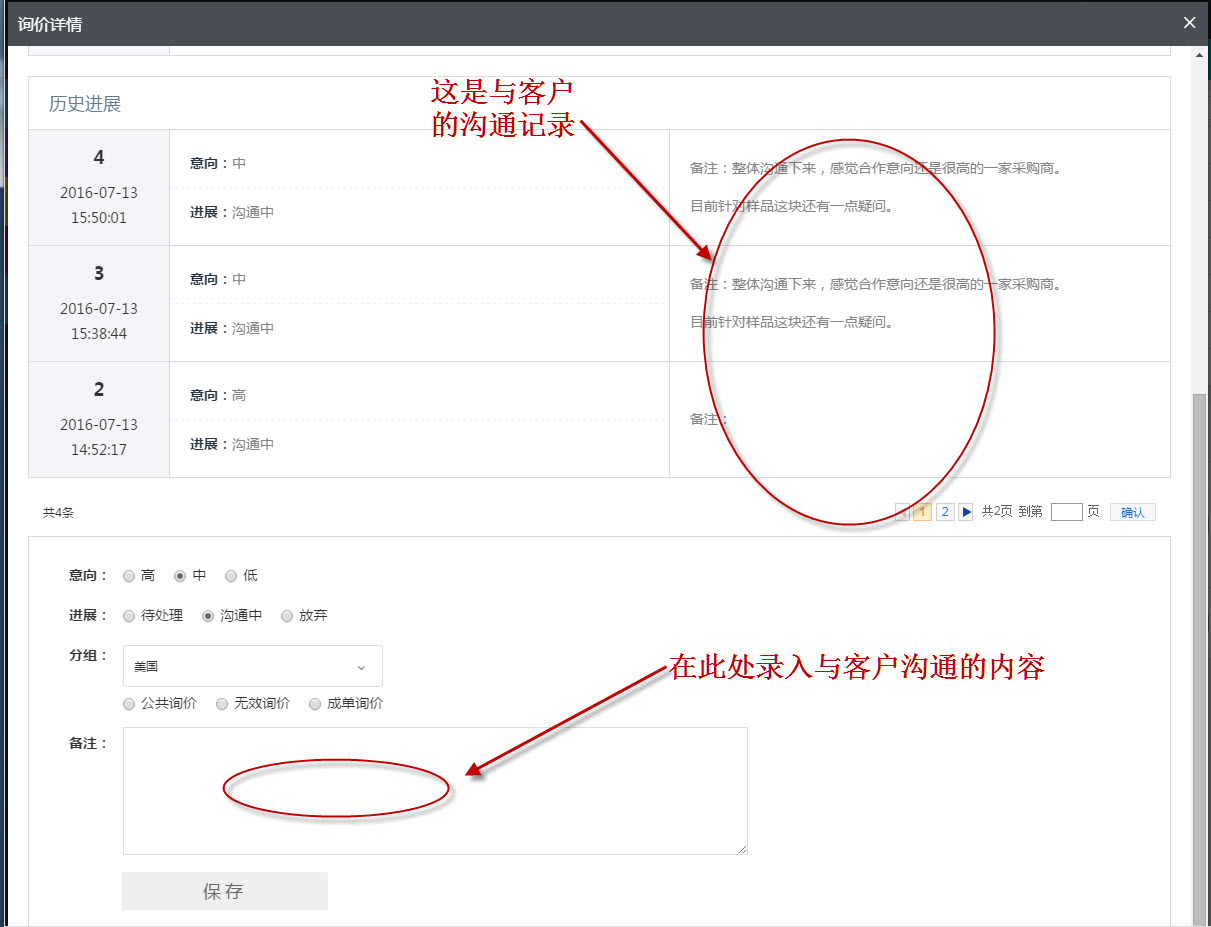Select the 高 intent radio button

(x=129, y=576)
